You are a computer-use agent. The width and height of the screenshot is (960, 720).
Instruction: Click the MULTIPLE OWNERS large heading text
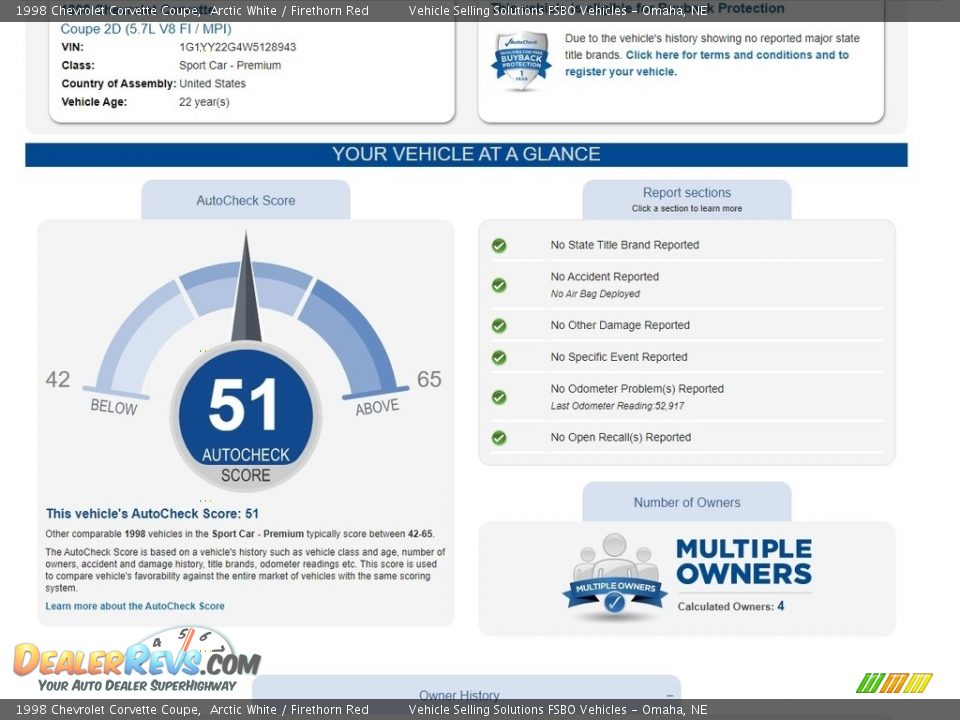tap(744, 561)
